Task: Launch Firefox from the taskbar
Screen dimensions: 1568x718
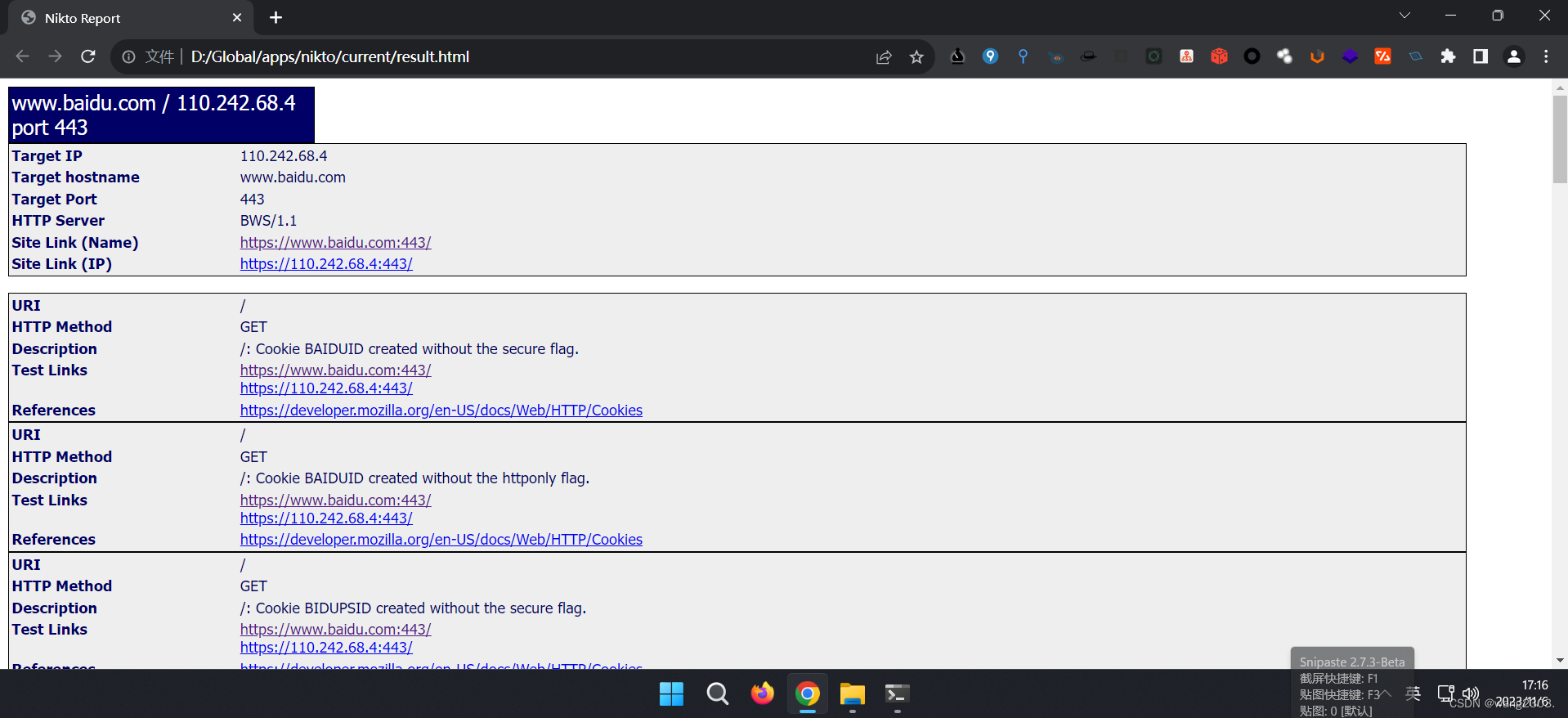Action: coord(762,693)
